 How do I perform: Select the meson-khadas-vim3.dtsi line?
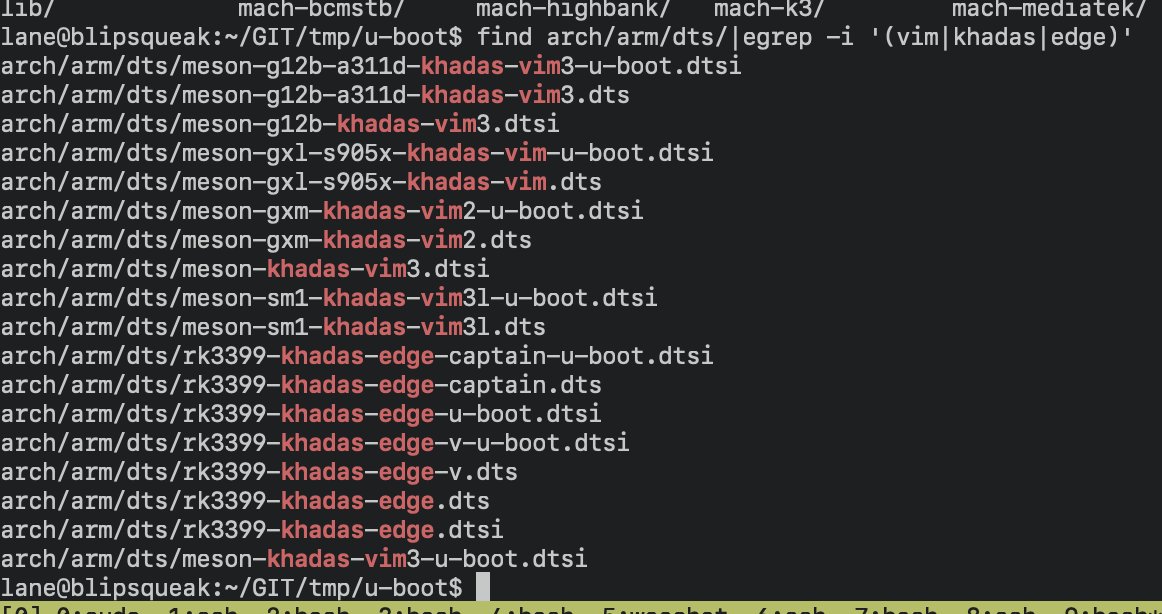point(245,269)
